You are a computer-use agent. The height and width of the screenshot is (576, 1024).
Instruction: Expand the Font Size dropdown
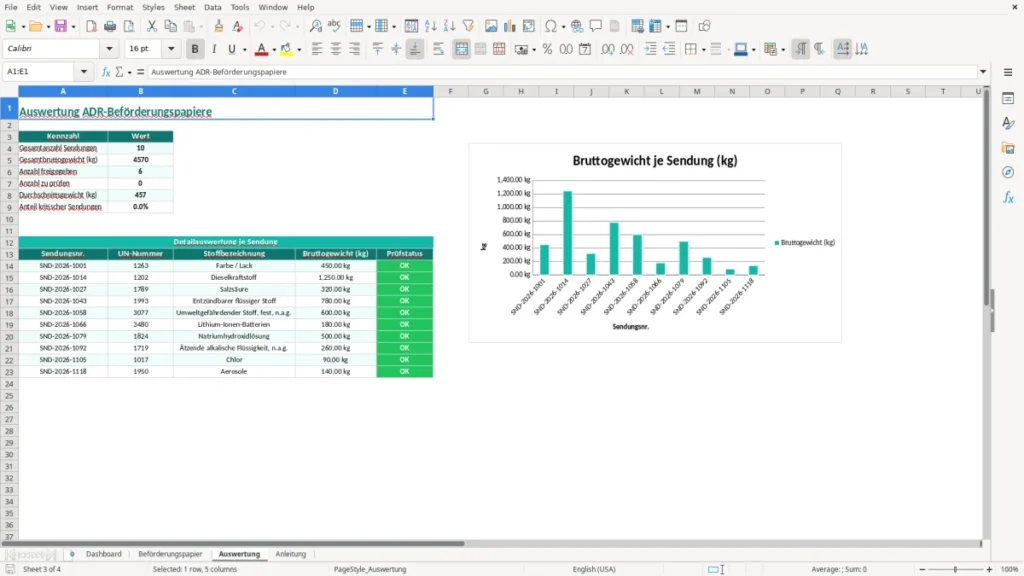coord(171,49)
